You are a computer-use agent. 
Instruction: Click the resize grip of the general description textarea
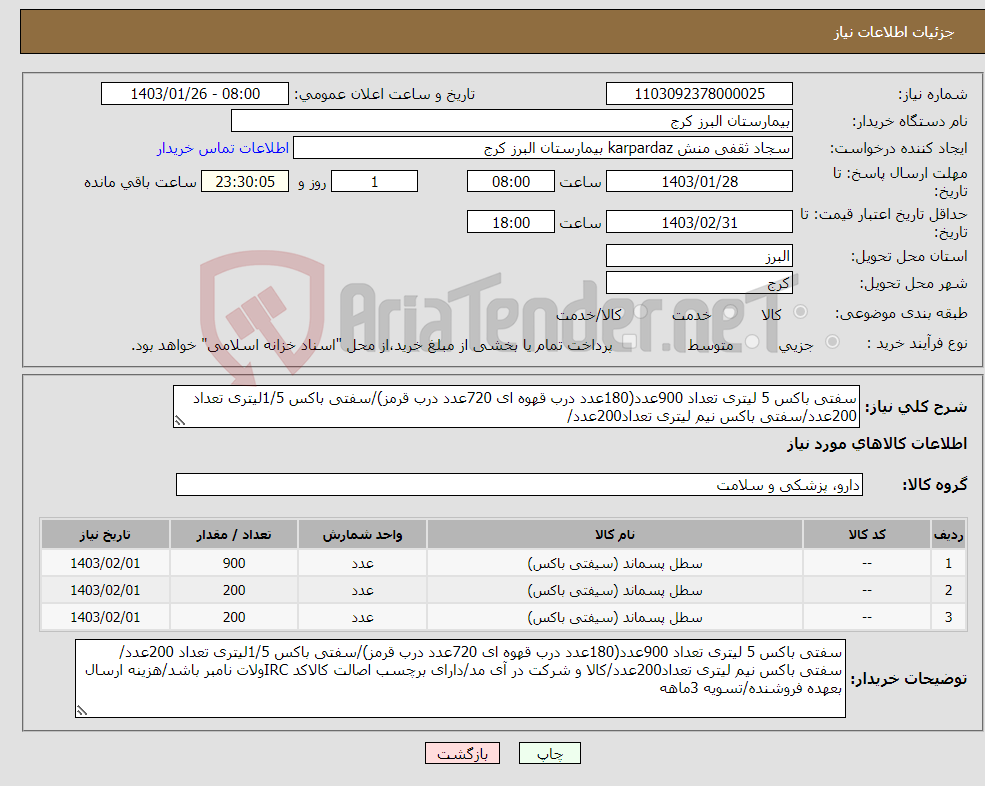tap(180, 421)
